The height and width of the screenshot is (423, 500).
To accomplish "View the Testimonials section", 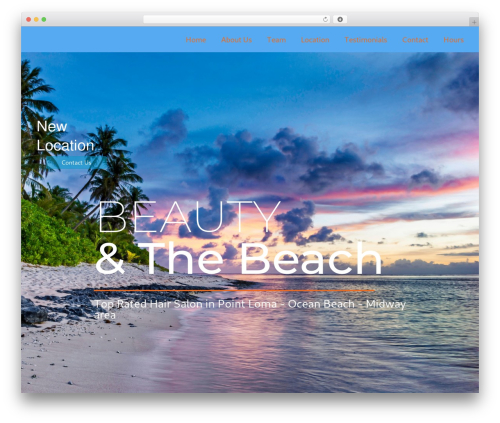I will point(366,40).
